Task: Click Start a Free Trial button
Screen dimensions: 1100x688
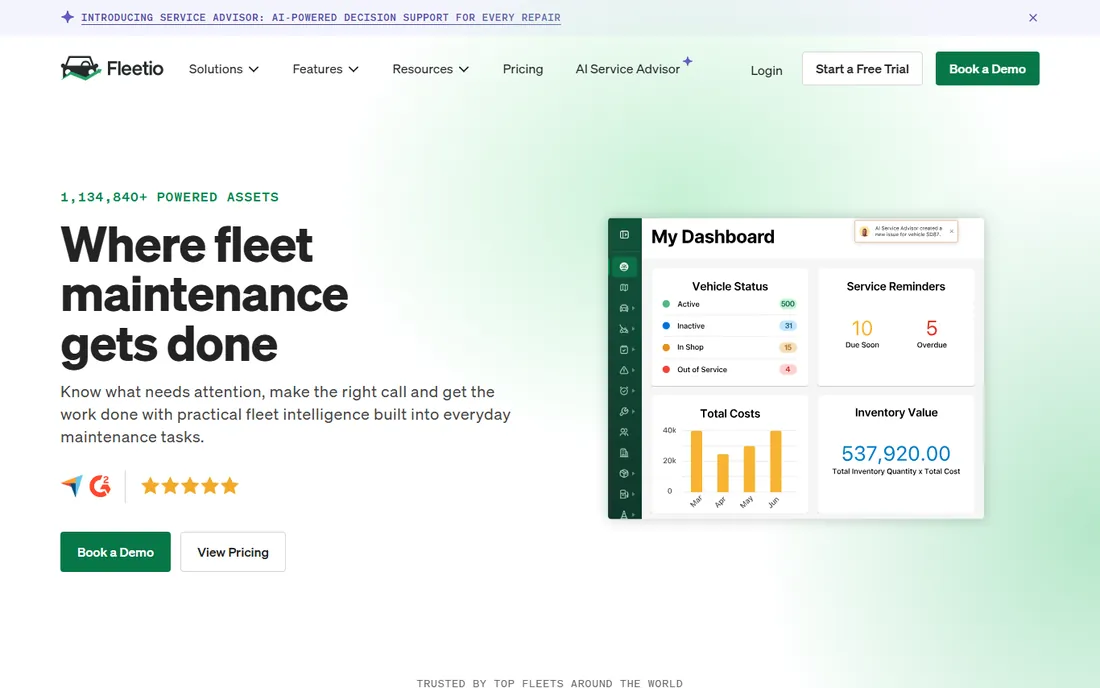Action: pyautogui.click(x=862, y=69)
